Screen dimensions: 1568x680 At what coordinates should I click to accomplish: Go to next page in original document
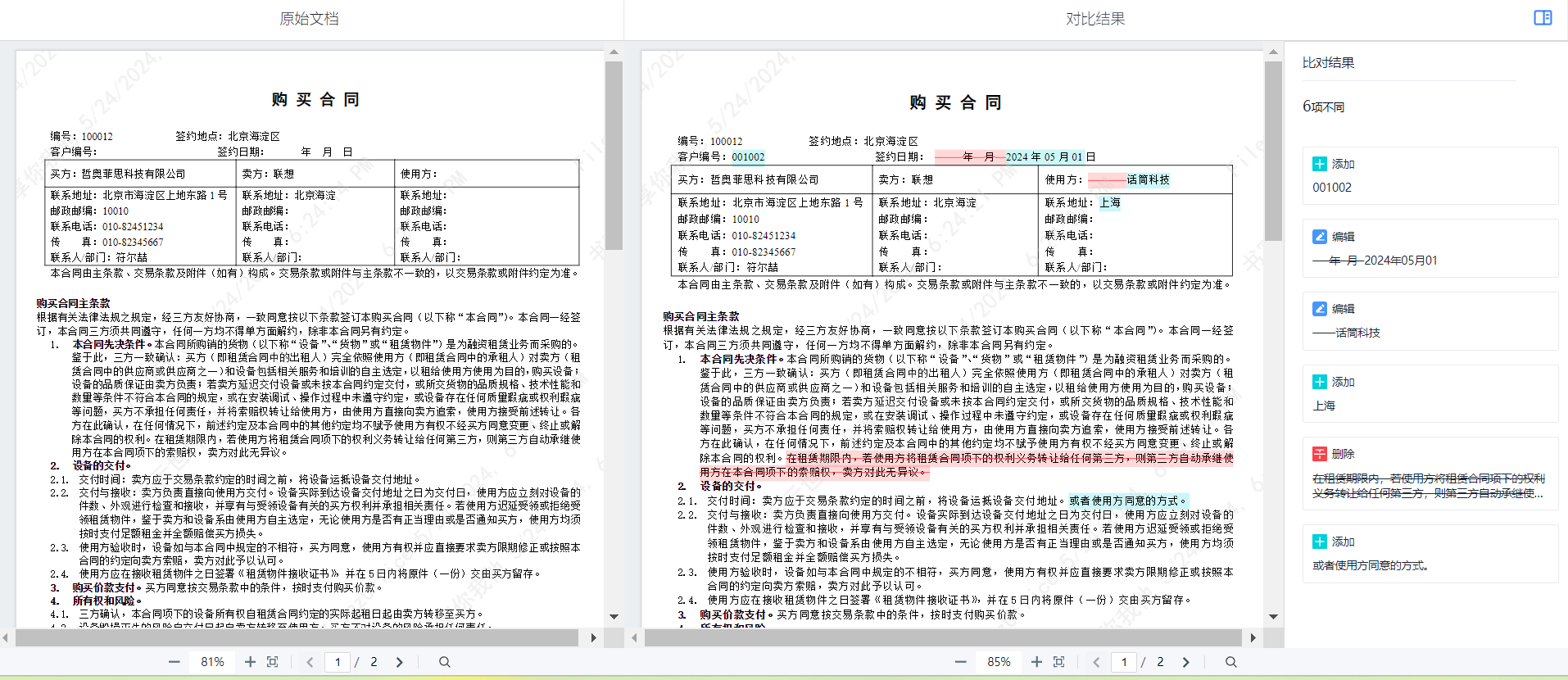tap(400, 662)
